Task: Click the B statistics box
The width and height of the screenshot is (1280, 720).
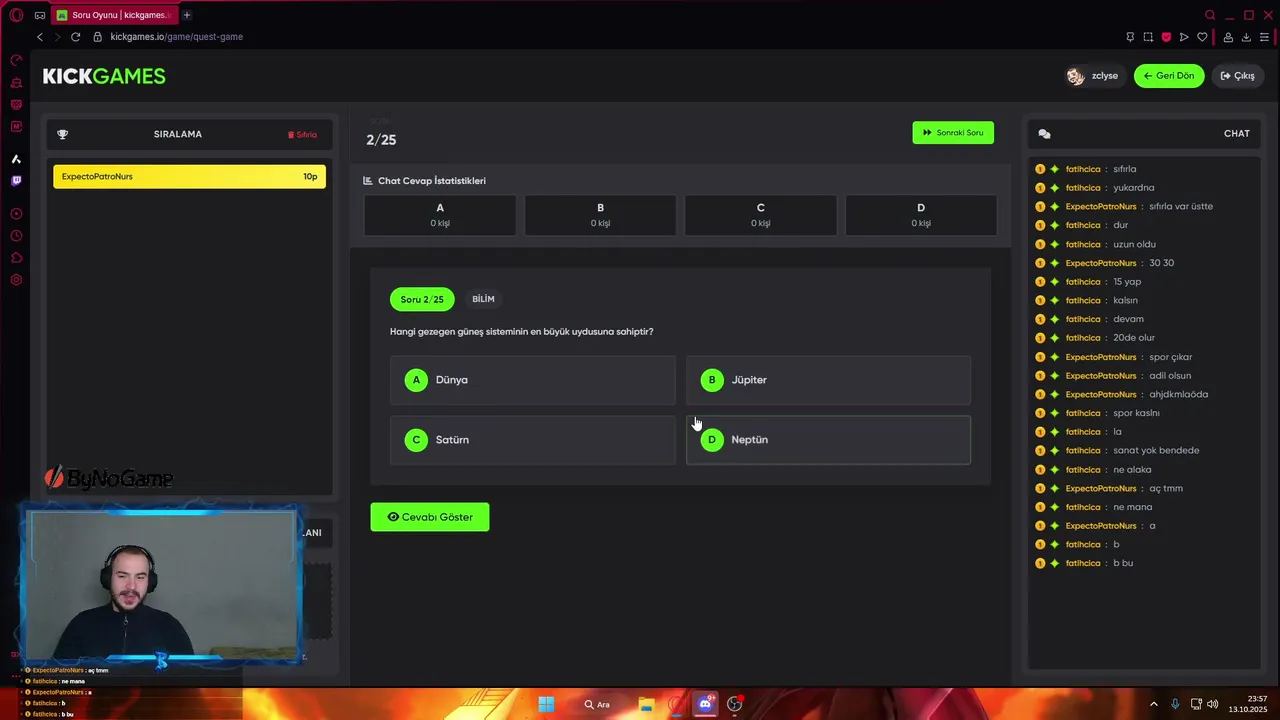Action: pos(600,215)
